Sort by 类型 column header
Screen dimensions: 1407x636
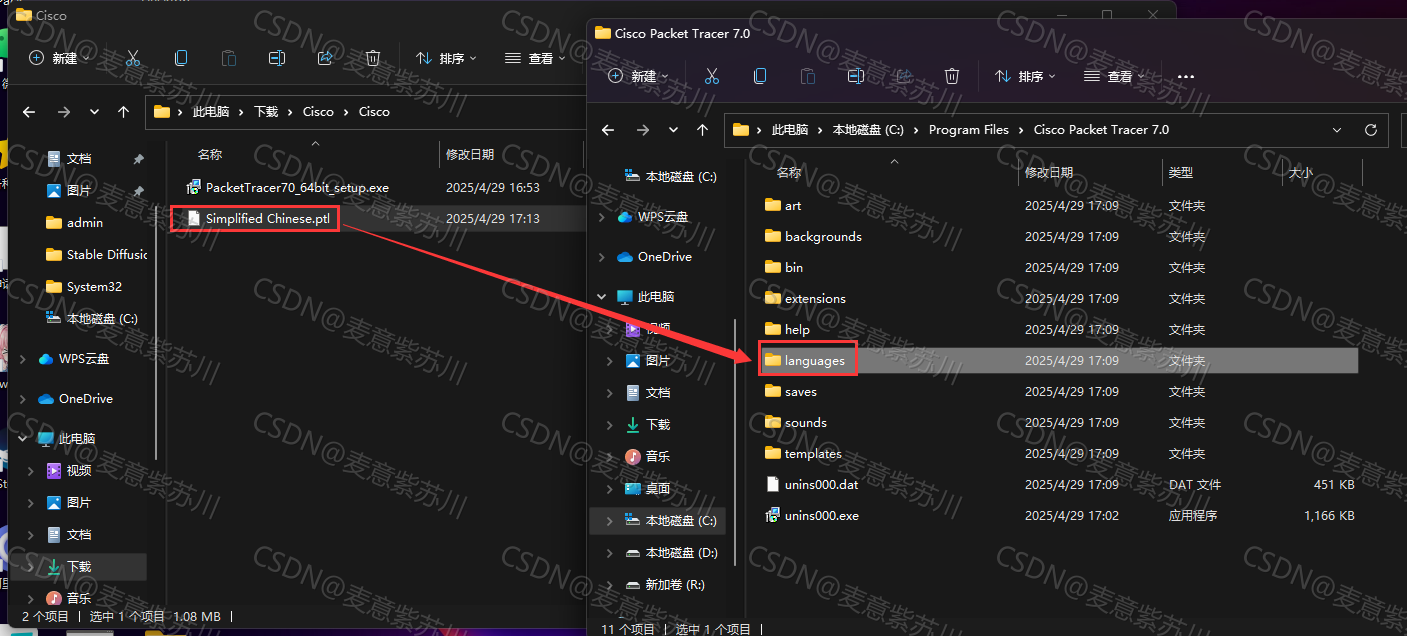pos(1181,173)
